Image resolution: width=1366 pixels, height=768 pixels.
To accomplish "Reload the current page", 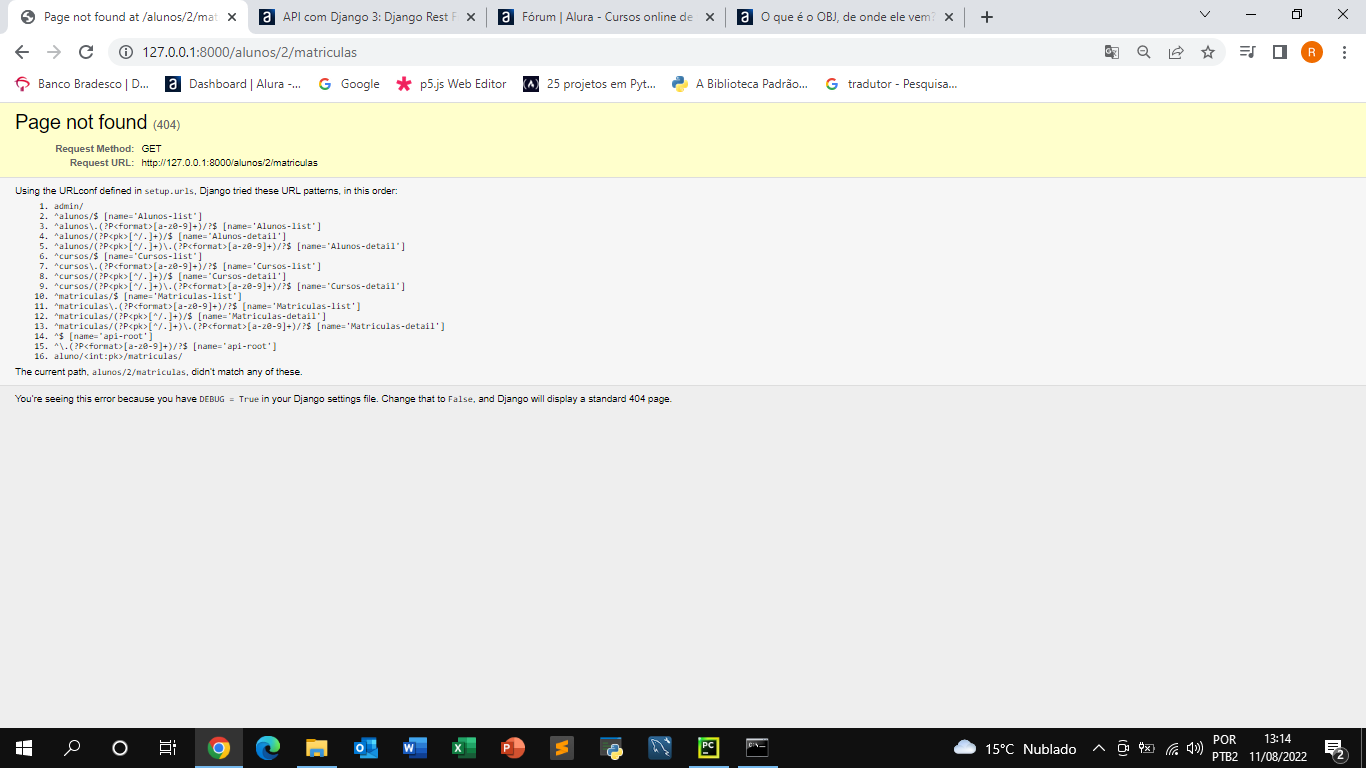I will [86, 52].
